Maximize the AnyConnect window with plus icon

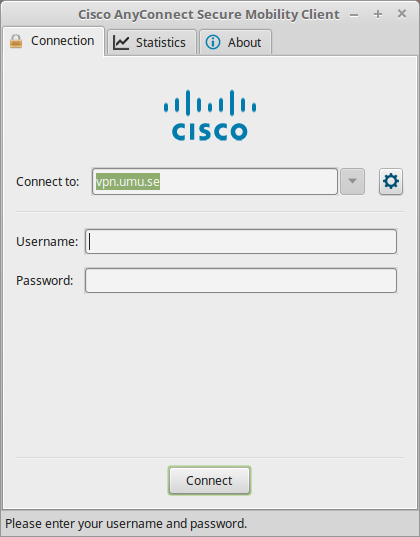click(x=378, y=14)
